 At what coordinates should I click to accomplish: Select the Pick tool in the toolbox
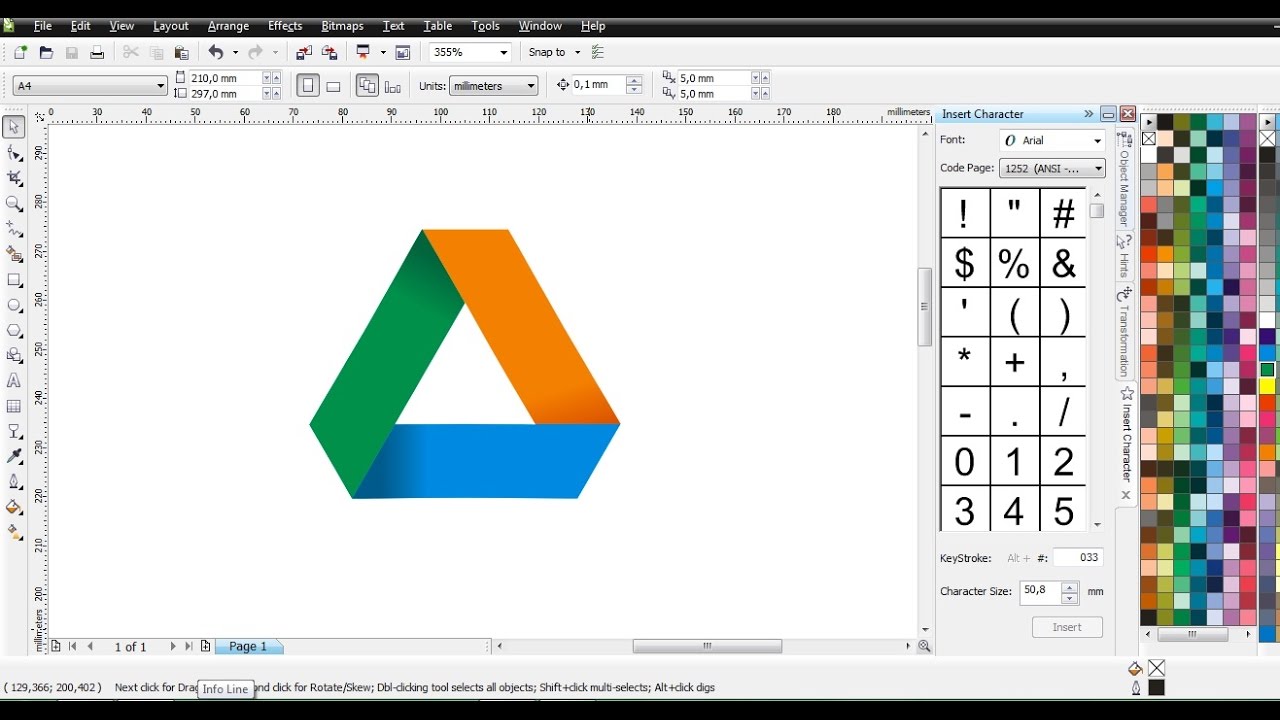pos(14,127)
